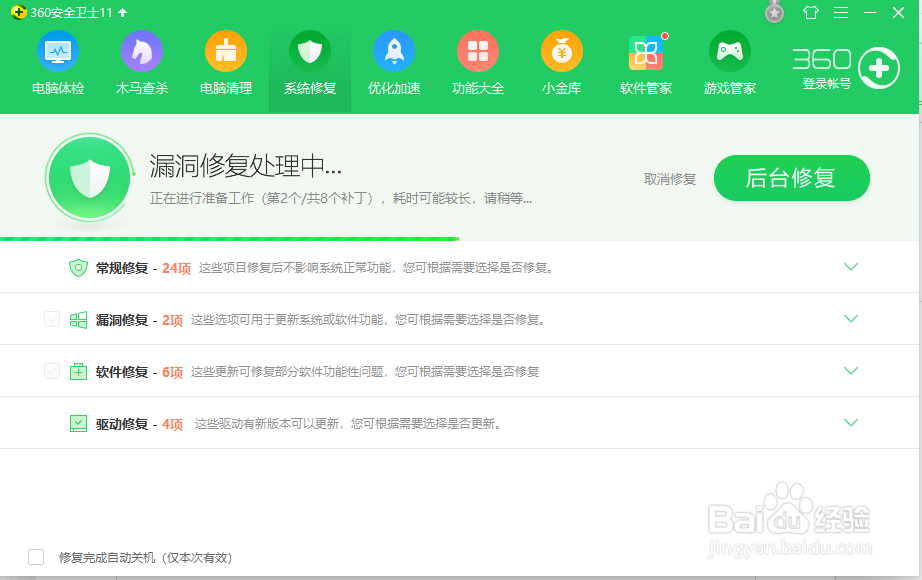Open the 电脑清理 cleanup broom icon
The height and width of the screenshot is (580, 922).
tap(226, 52)
